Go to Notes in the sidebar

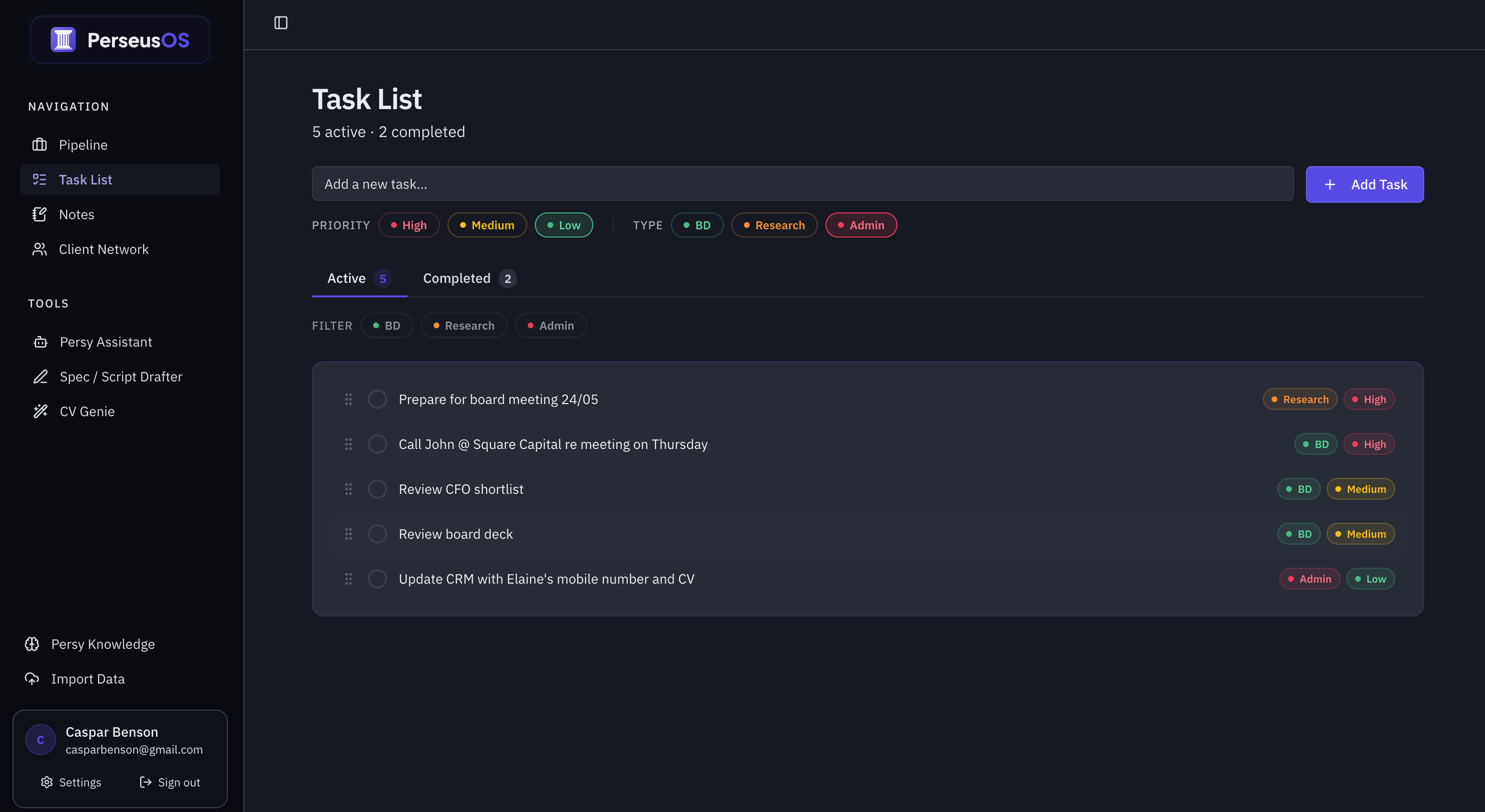[x=120, y=214]
